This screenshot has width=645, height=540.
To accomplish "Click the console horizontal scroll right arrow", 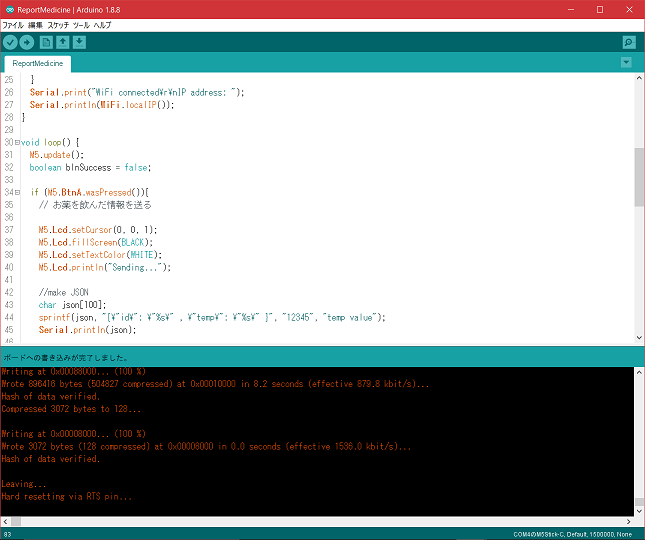I will (x=629, y=521).
